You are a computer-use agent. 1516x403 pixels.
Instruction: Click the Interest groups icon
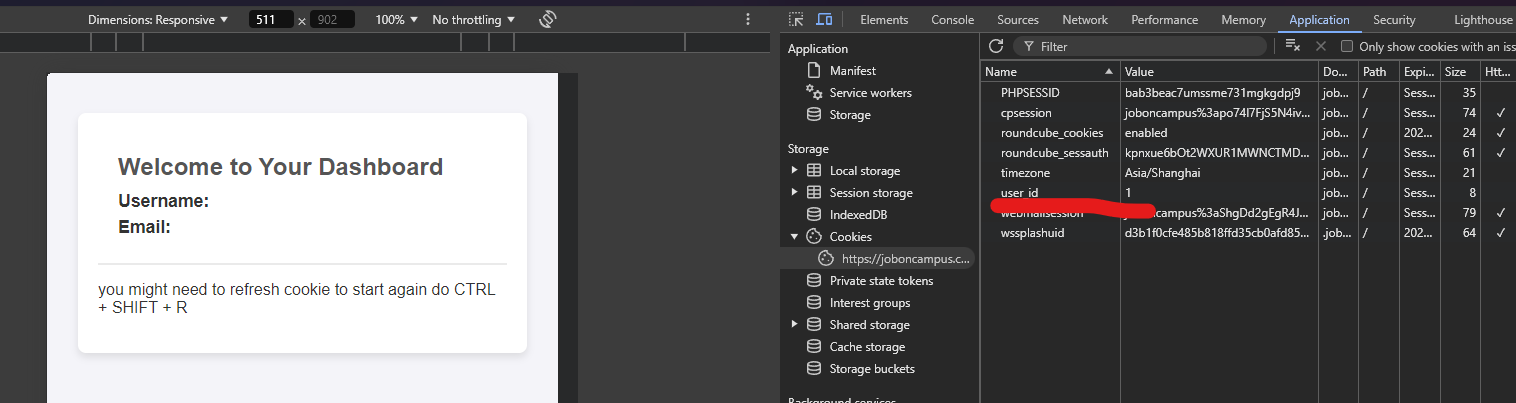(814, 303)
